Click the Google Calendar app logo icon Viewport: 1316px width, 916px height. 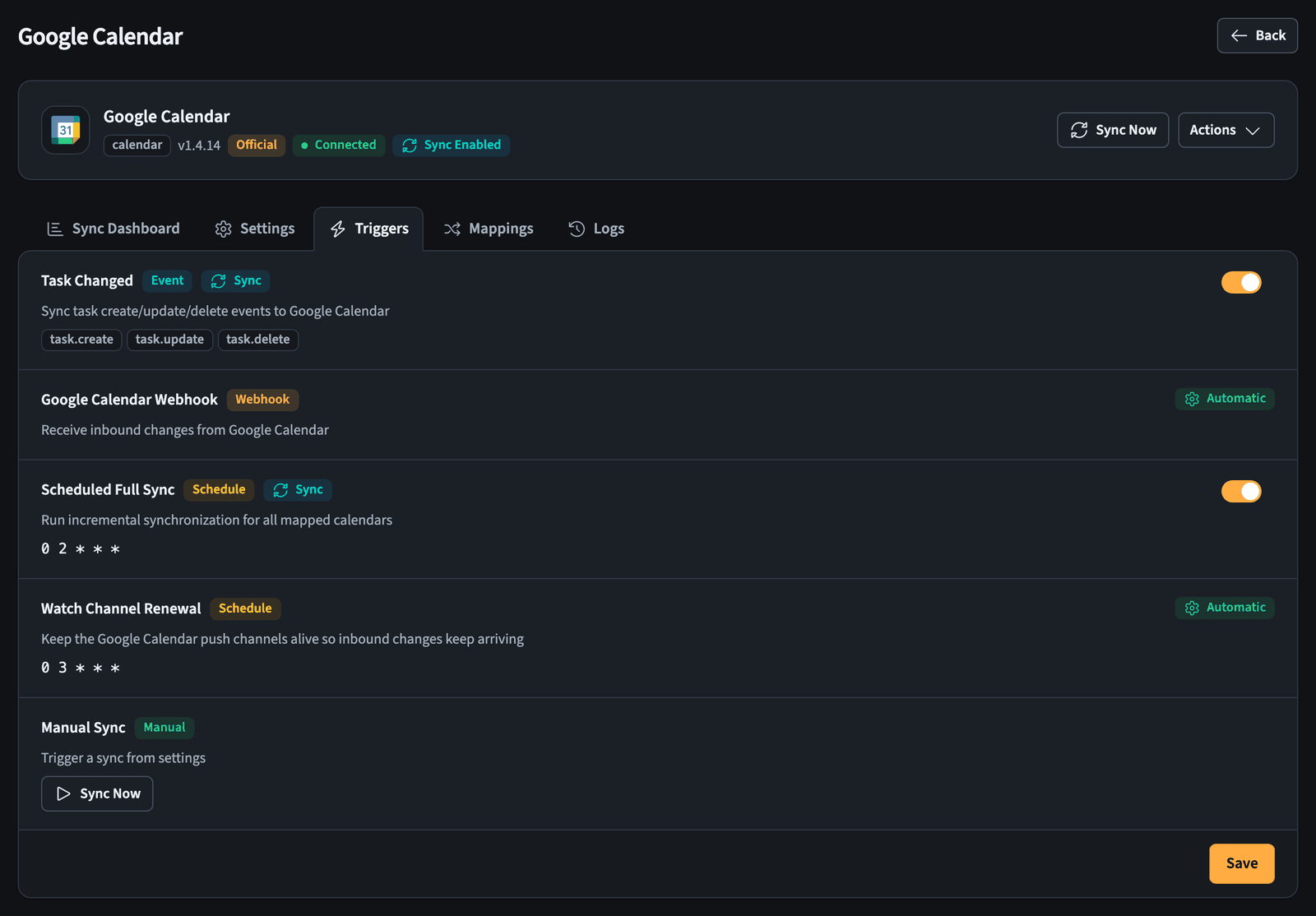(x=66, y=130)
